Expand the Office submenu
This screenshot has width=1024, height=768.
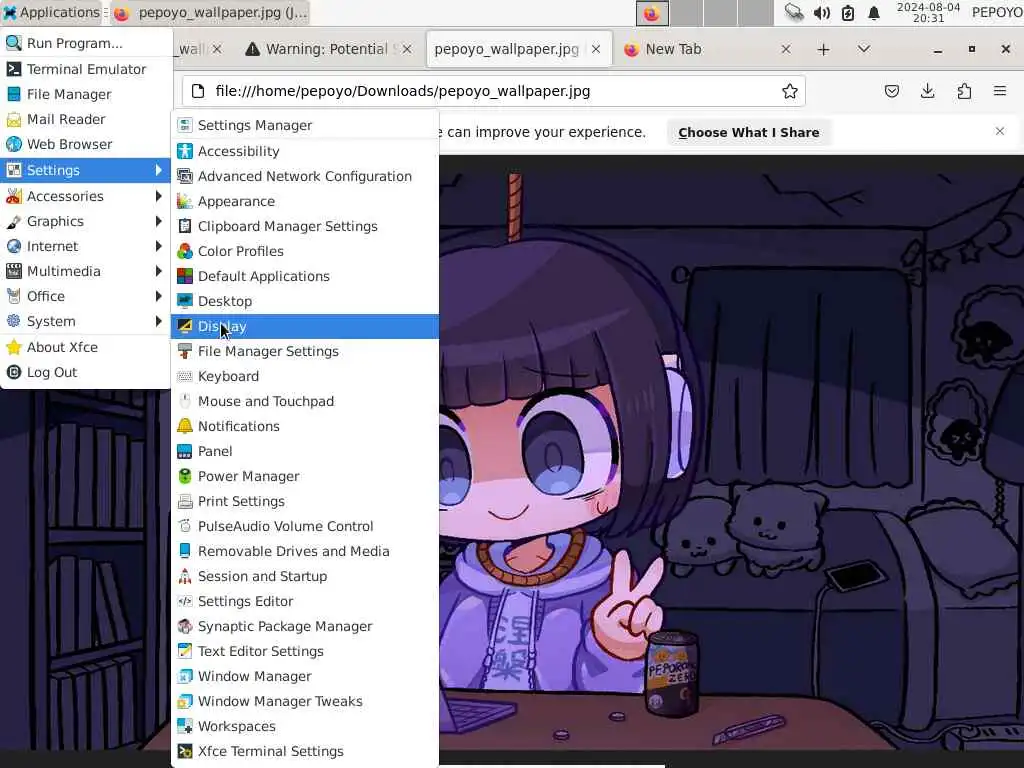coord(85,296)
